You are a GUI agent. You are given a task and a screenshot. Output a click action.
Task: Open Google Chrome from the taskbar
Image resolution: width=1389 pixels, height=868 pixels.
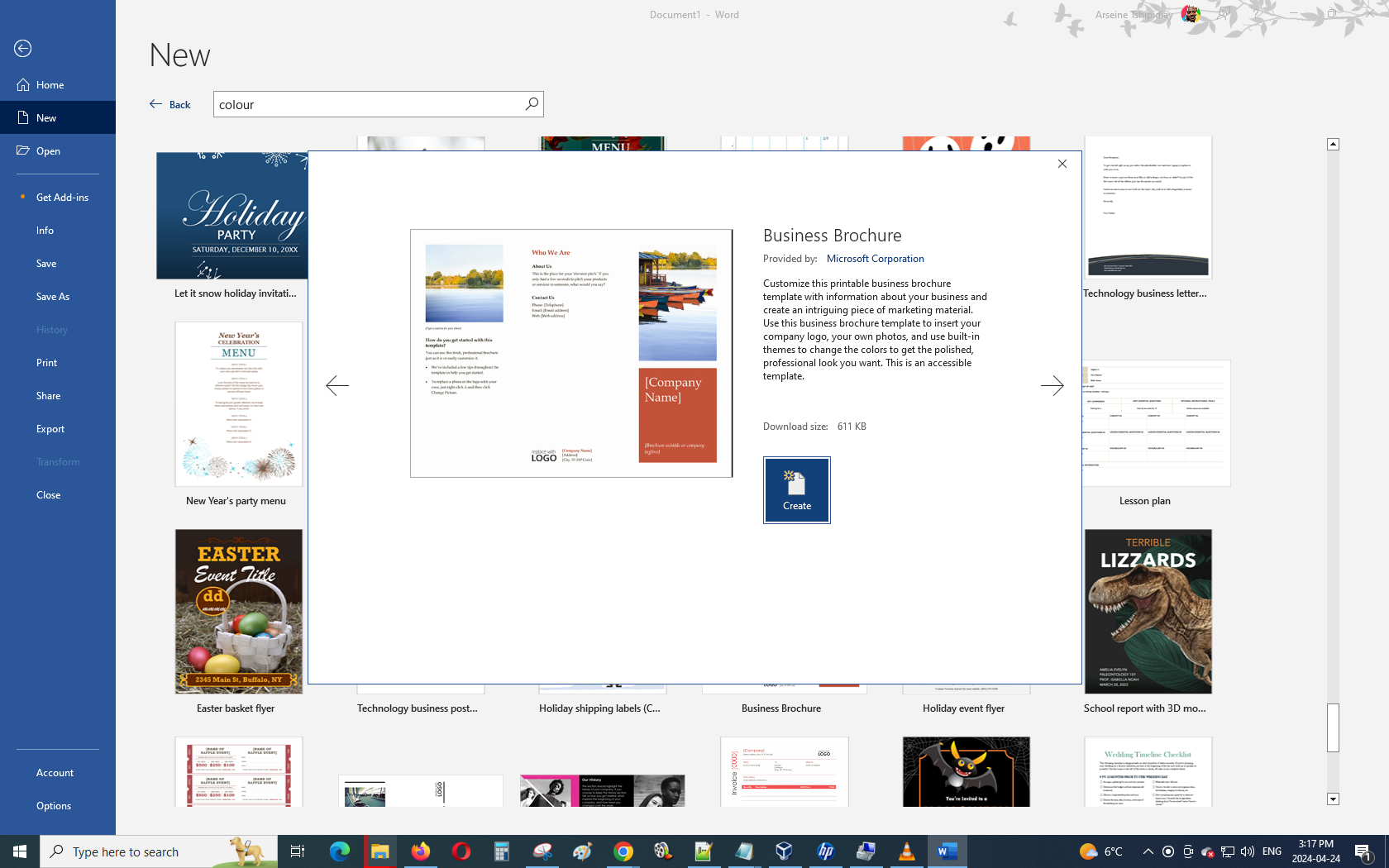[x=623, y=851]
